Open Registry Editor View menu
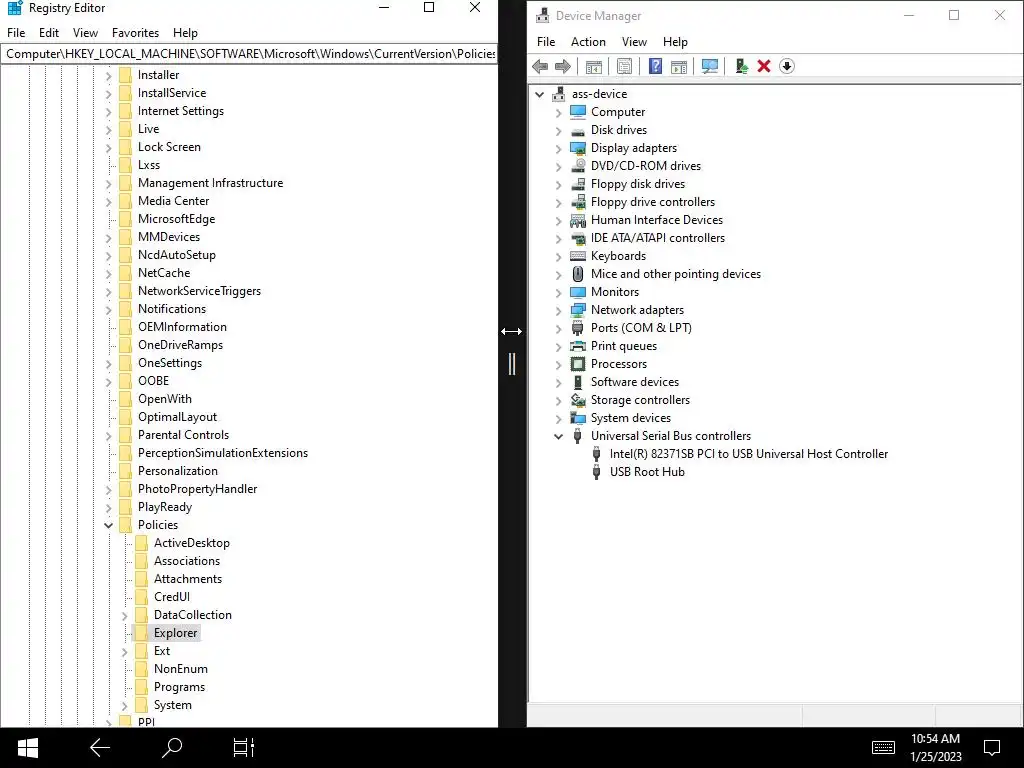 tap(85, 33)
